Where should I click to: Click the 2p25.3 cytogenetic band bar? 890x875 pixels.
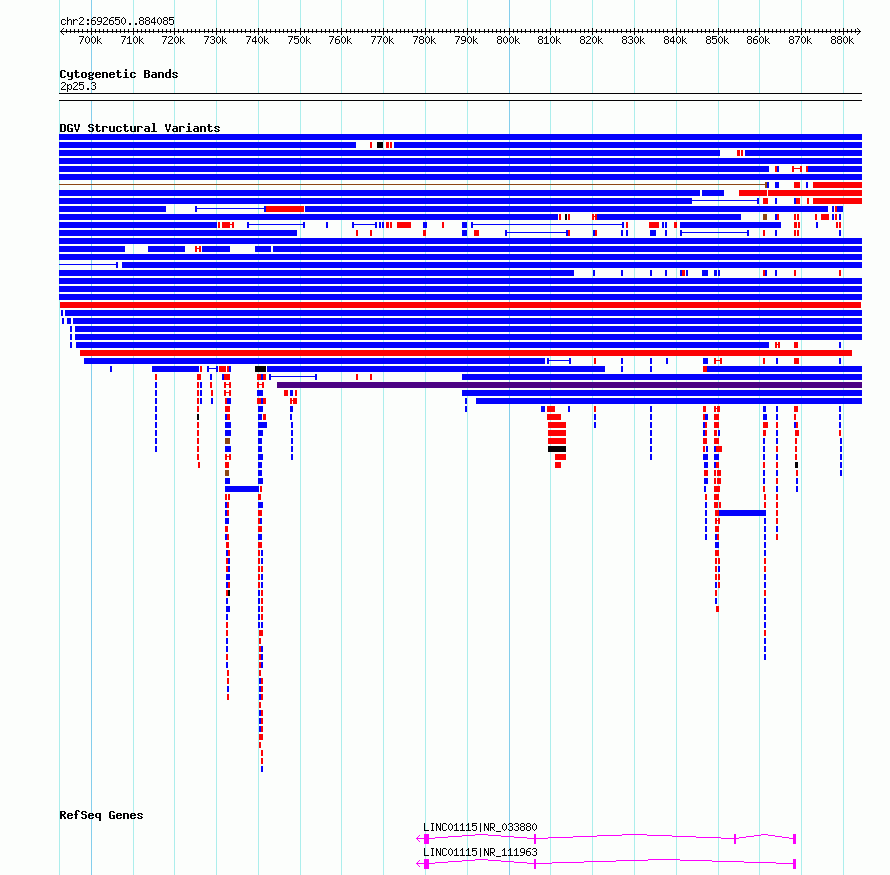tap(460, 97)
